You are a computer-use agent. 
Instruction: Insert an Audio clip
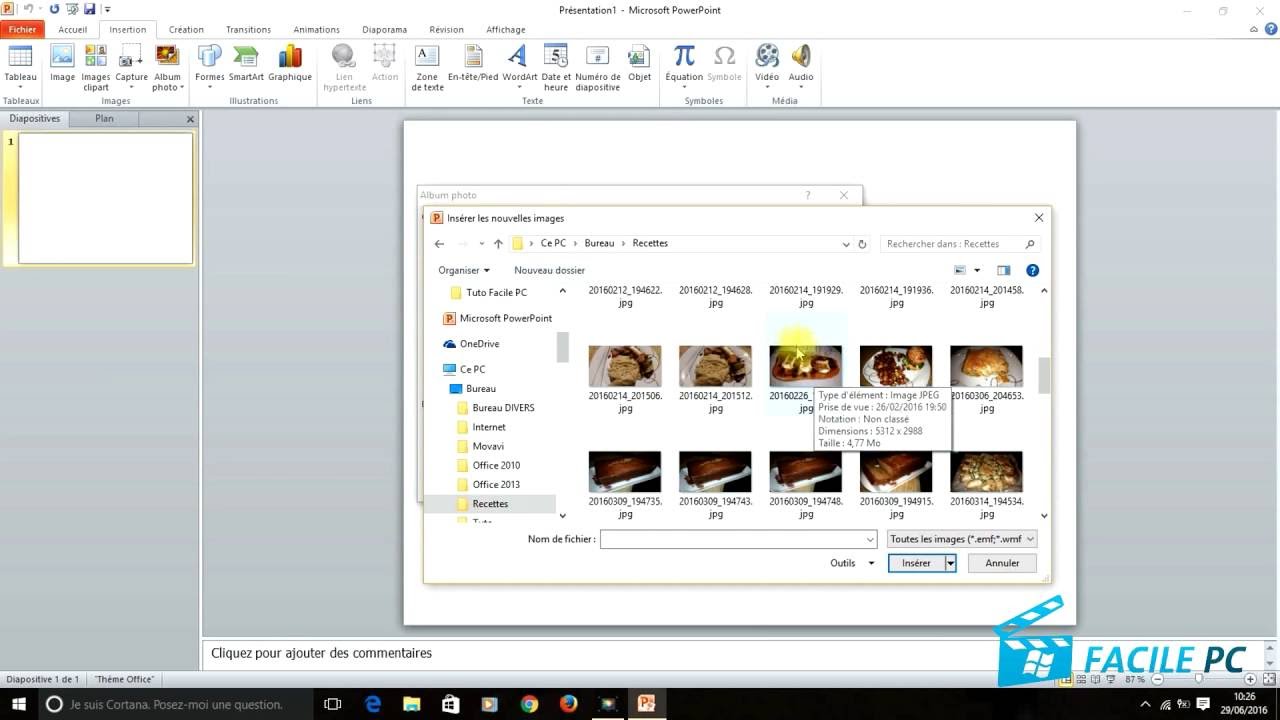[x=801, y=67]
